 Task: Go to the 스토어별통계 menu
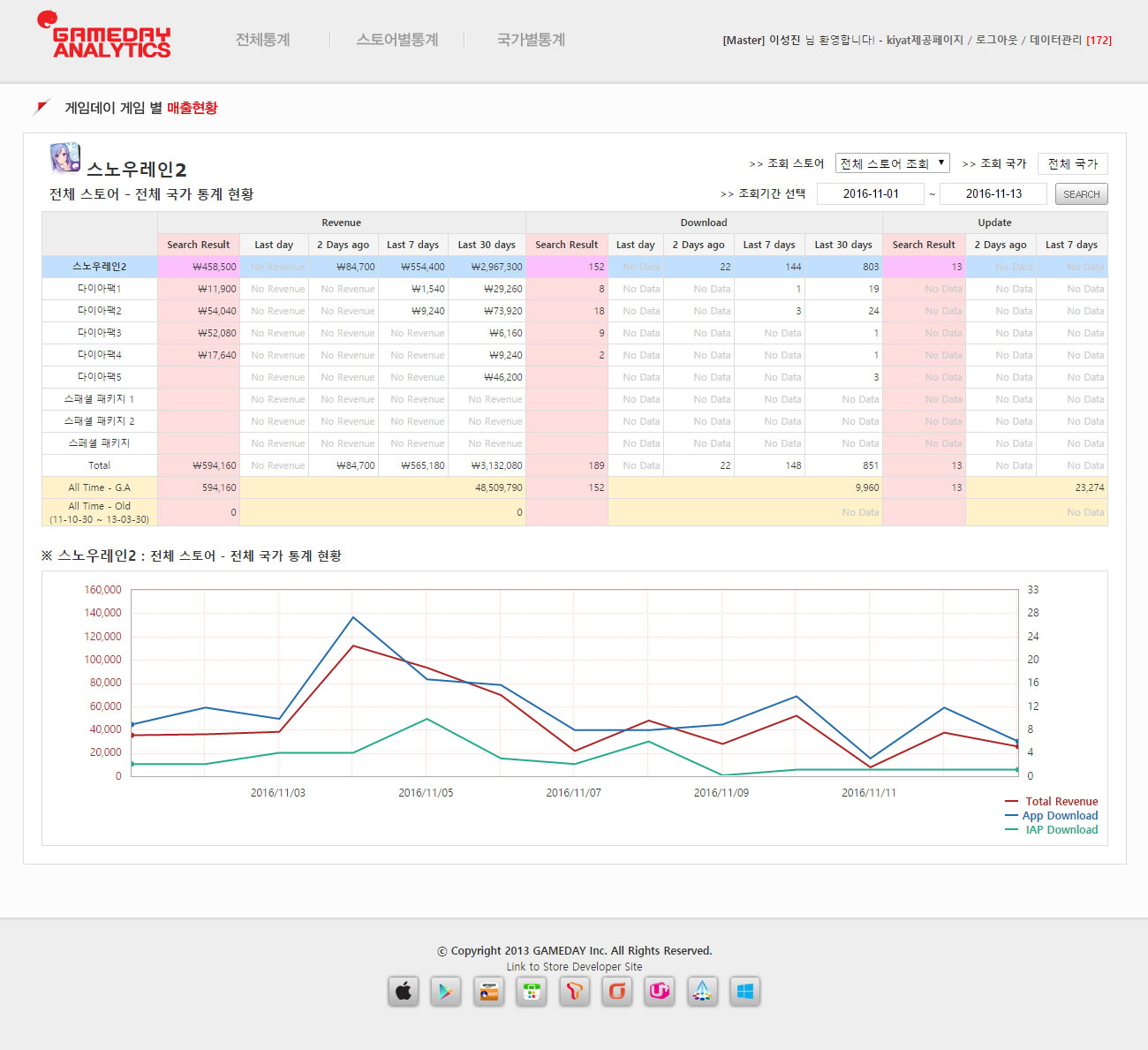point(397,40)
